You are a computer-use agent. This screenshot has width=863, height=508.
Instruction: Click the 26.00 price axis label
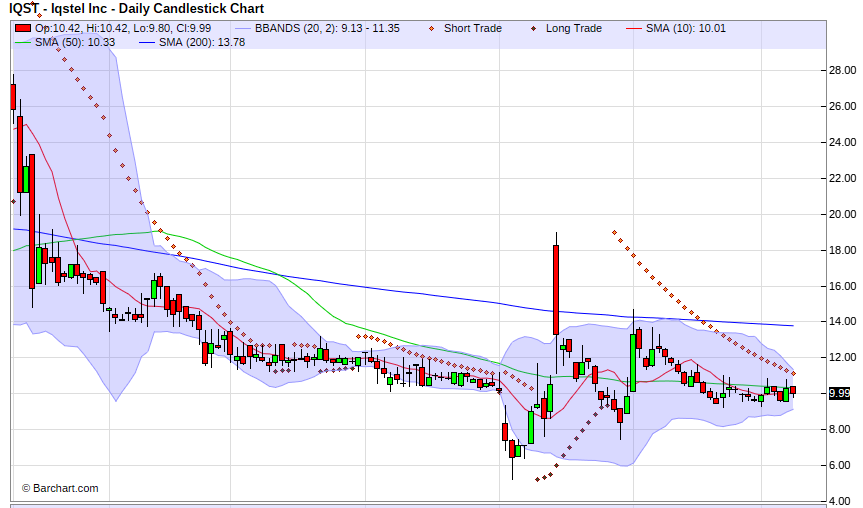click(x=843, y=106)
